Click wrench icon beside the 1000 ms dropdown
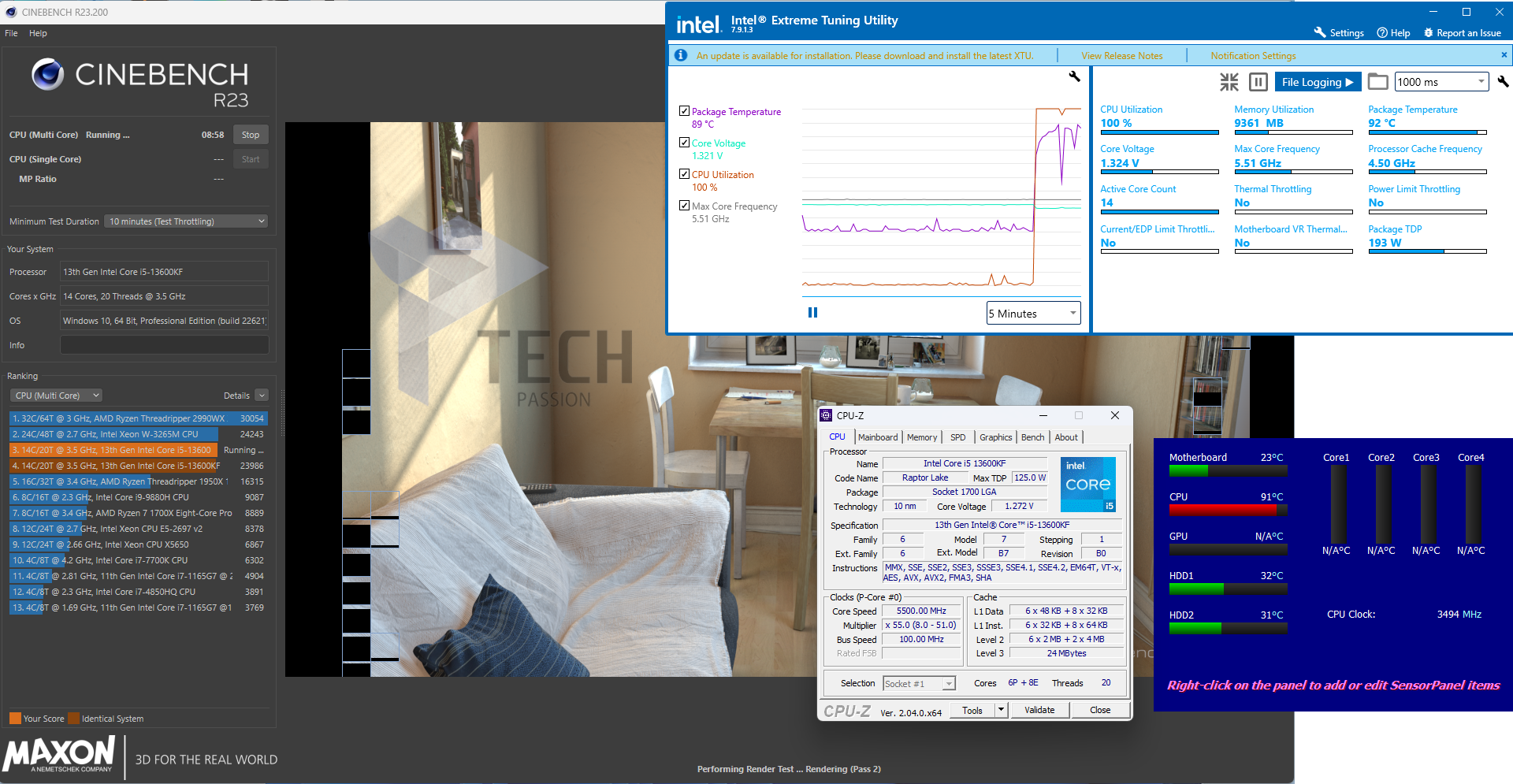The image size is (1513, 784). click(1503, 82)
